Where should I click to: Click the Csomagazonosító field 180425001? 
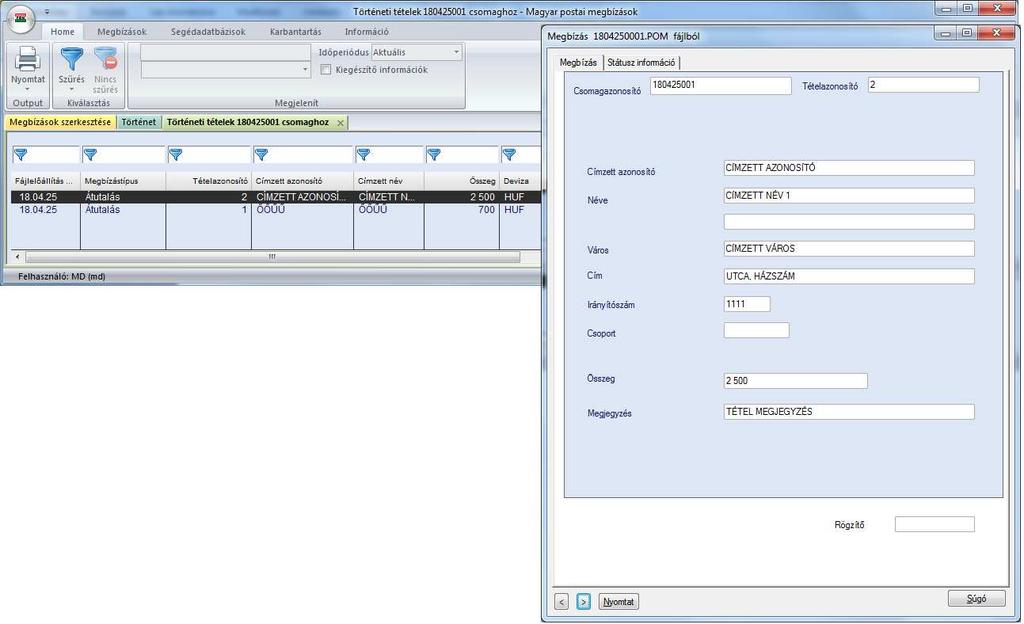(720, 86)
